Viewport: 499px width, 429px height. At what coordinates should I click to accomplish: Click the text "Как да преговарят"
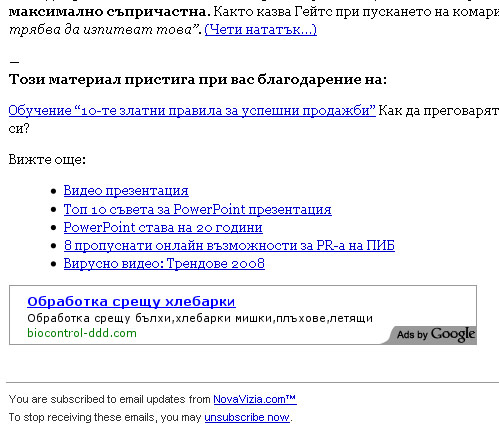439,110
